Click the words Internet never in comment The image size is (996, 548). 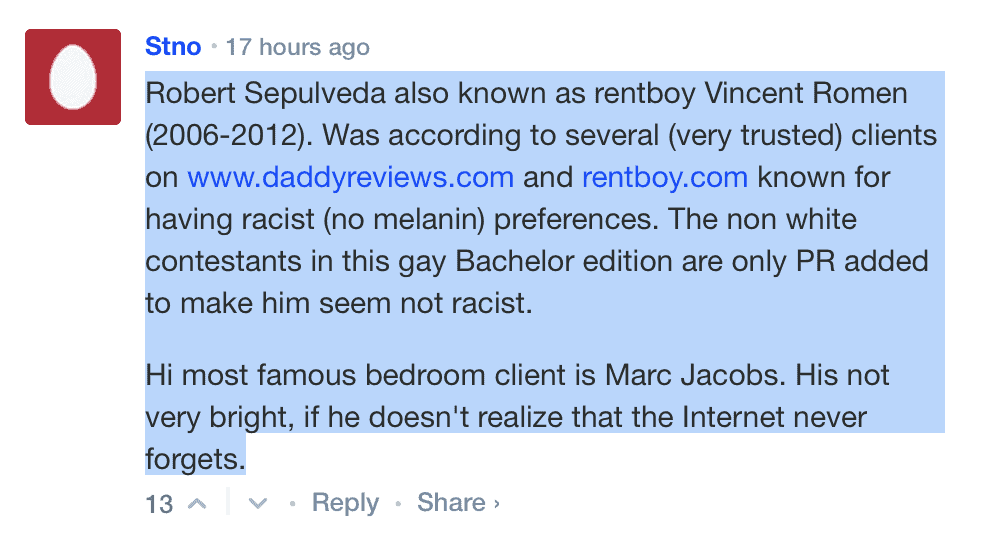774,417
